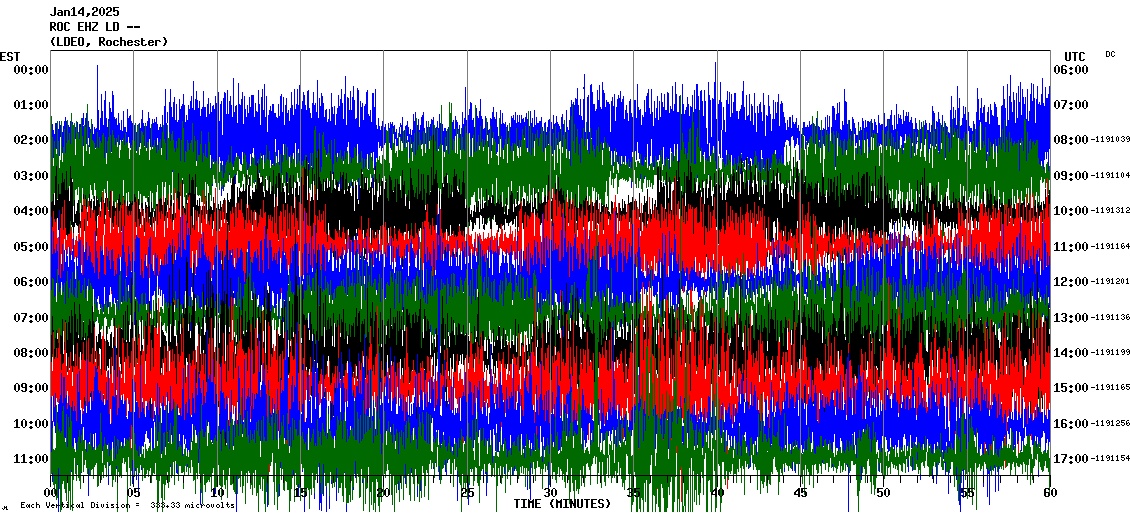Viewport: 1130px width, 519px height.
Task: Click the 17:00 UTC row label
Action: pyautogui.click(x=1069, y=459)
